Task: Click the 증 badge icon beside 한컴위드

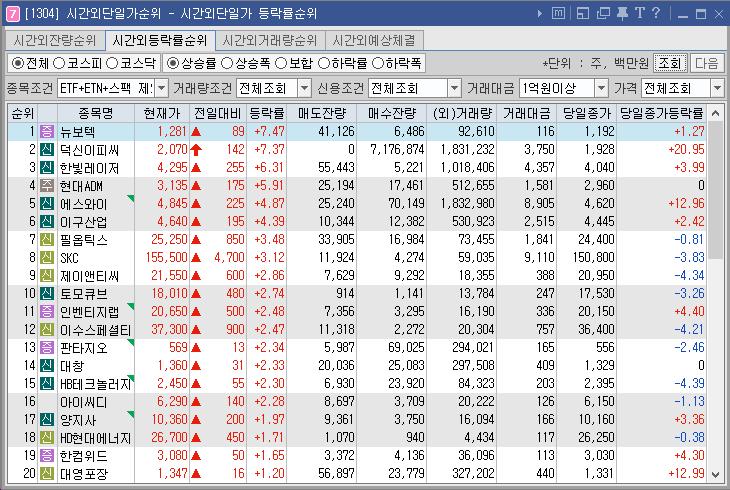Action: (47, 456)
